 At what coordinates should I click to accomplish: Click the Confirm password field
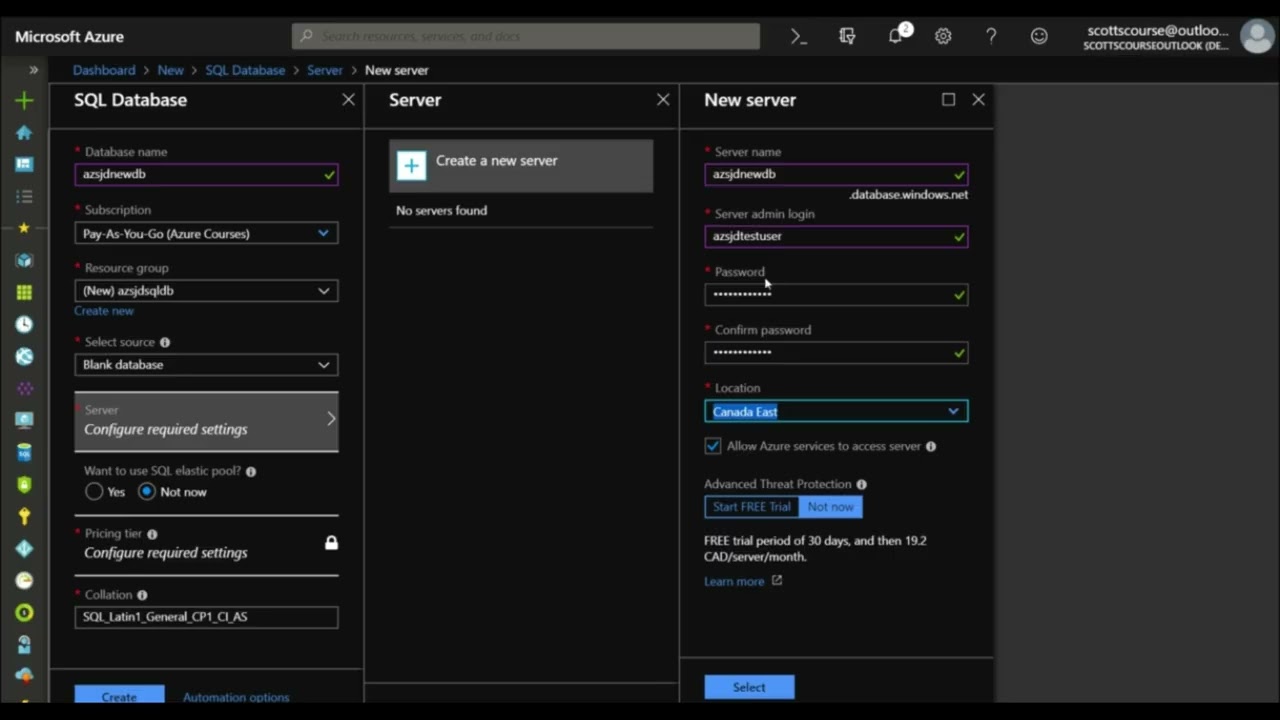pos(836,352)
